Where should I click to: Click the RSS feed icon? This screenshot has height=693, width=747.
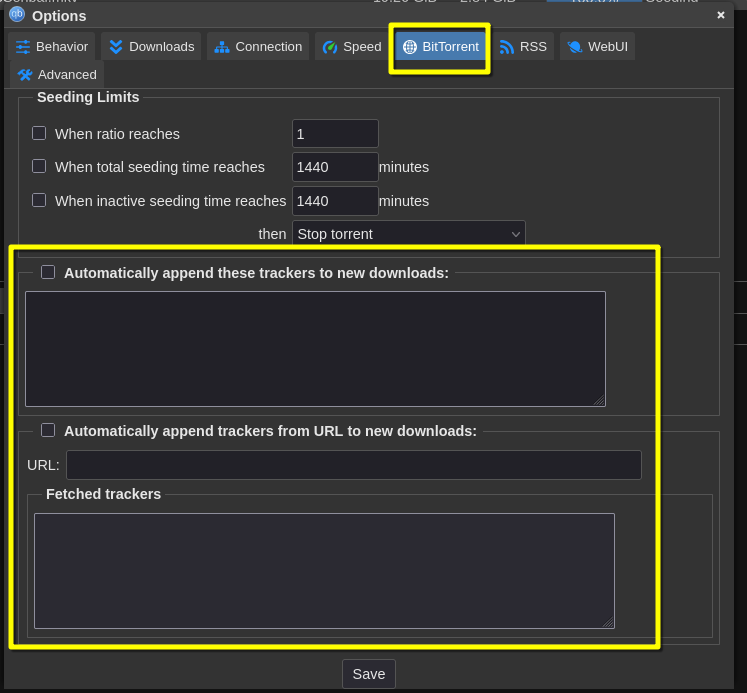(x=507, y=47)
